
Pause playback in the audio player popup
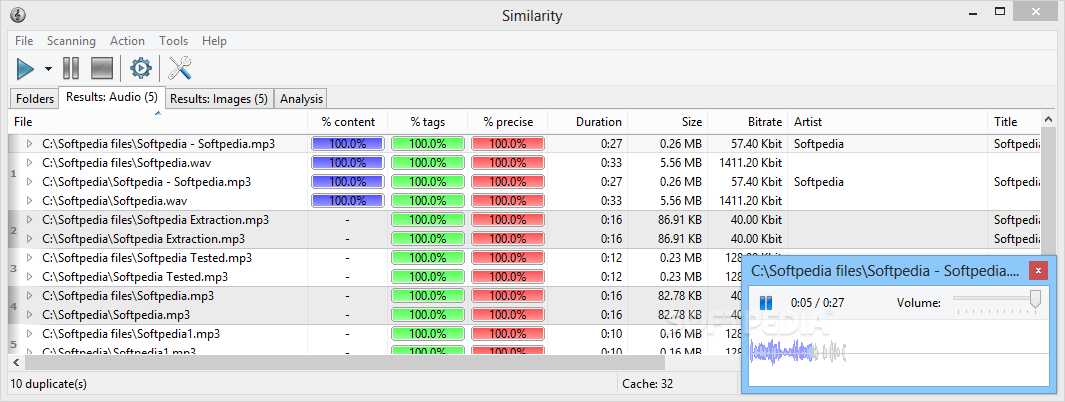[765, 303]
